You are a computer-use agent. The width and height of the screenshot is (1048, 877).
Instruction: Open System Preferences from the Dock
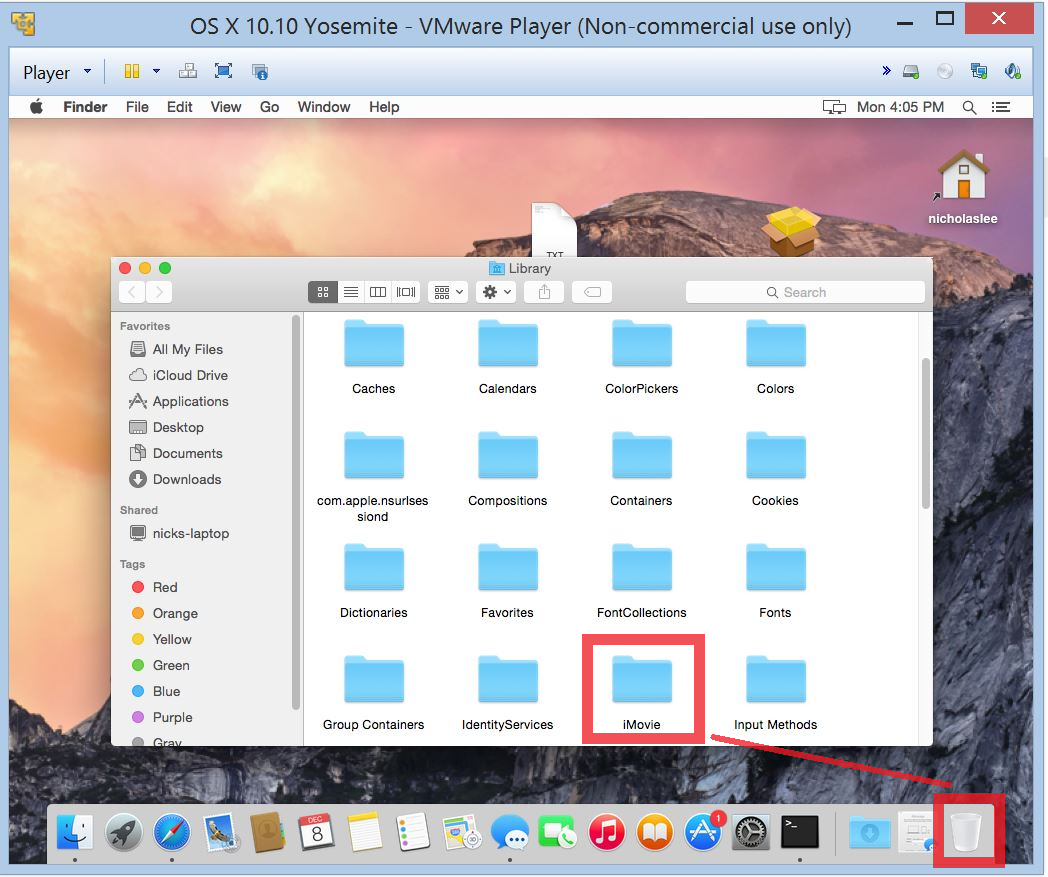click(751, 832)
